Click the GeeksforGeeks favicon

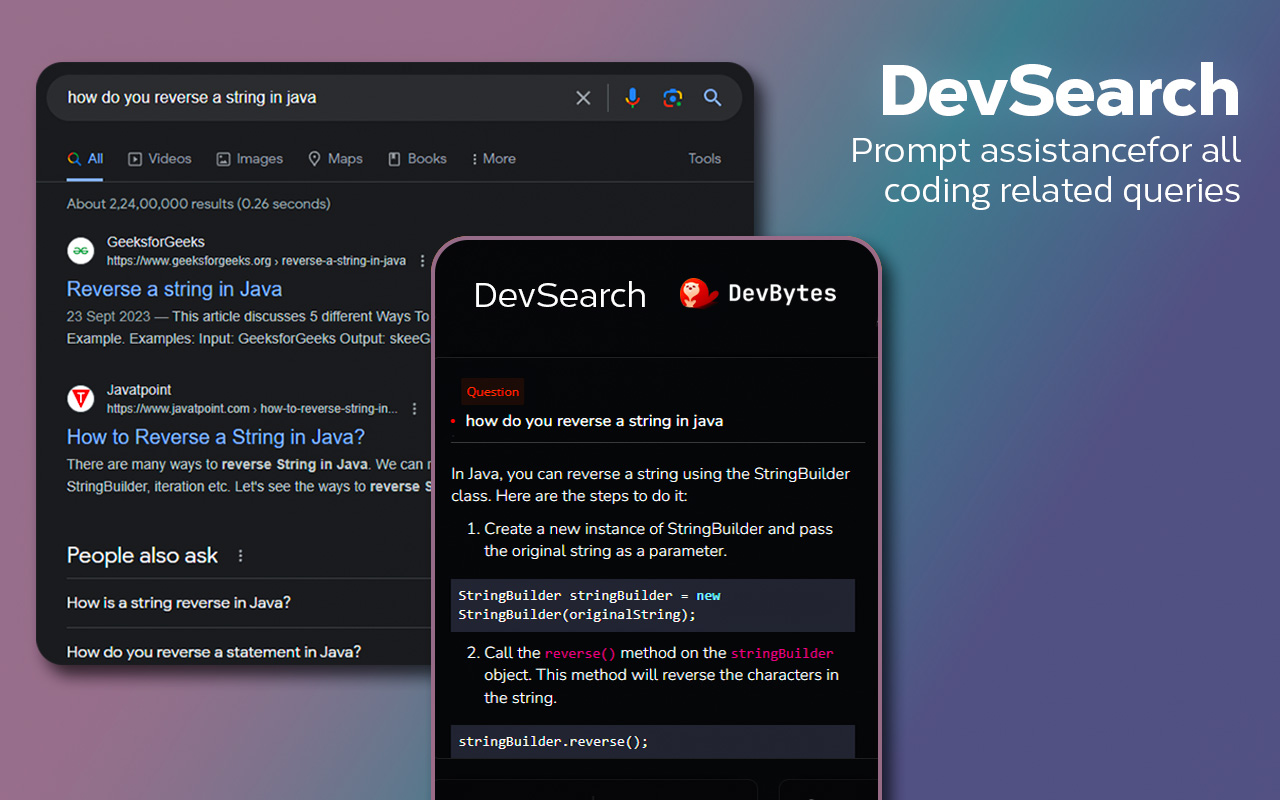pyautogui.click(x=81, y=251)
